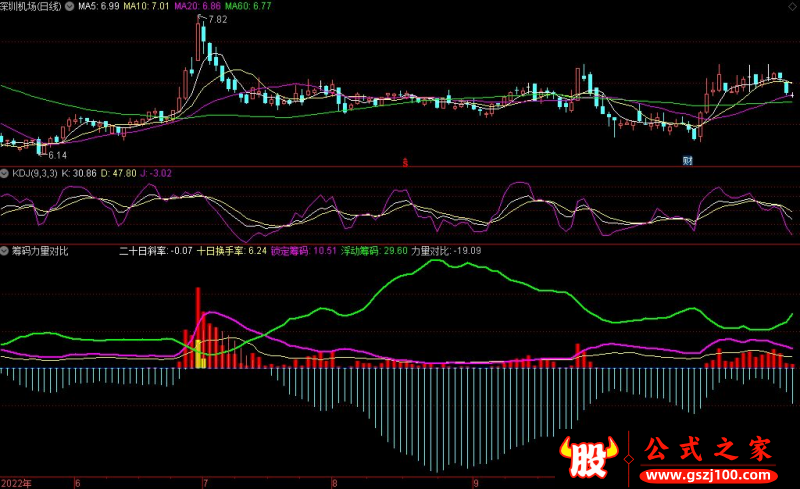Screen dimensions: 800x489
Task: Click the 锁定筹码: 10.51 value
Action: coord(304,251)
